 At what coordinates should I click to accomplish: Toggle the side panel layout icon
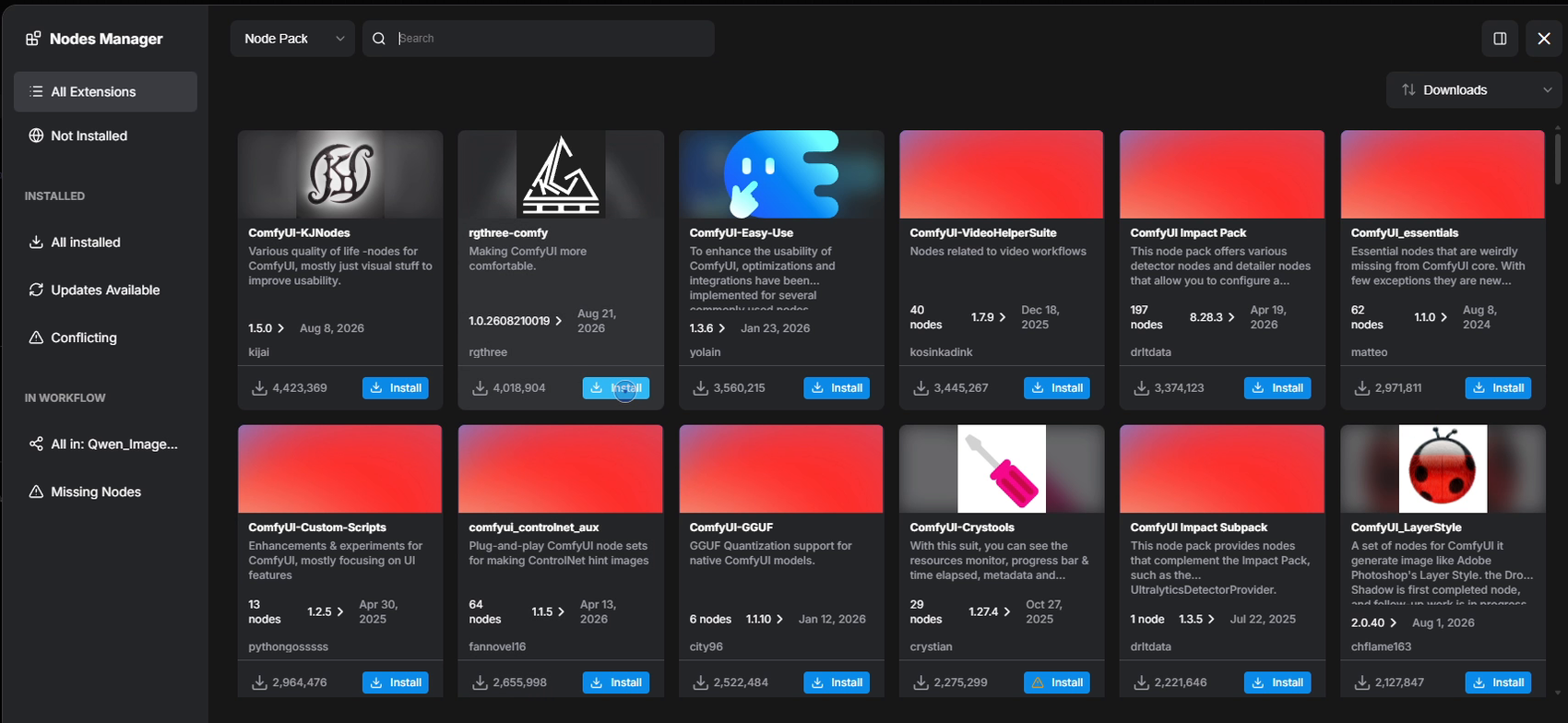pos(1500,39)
